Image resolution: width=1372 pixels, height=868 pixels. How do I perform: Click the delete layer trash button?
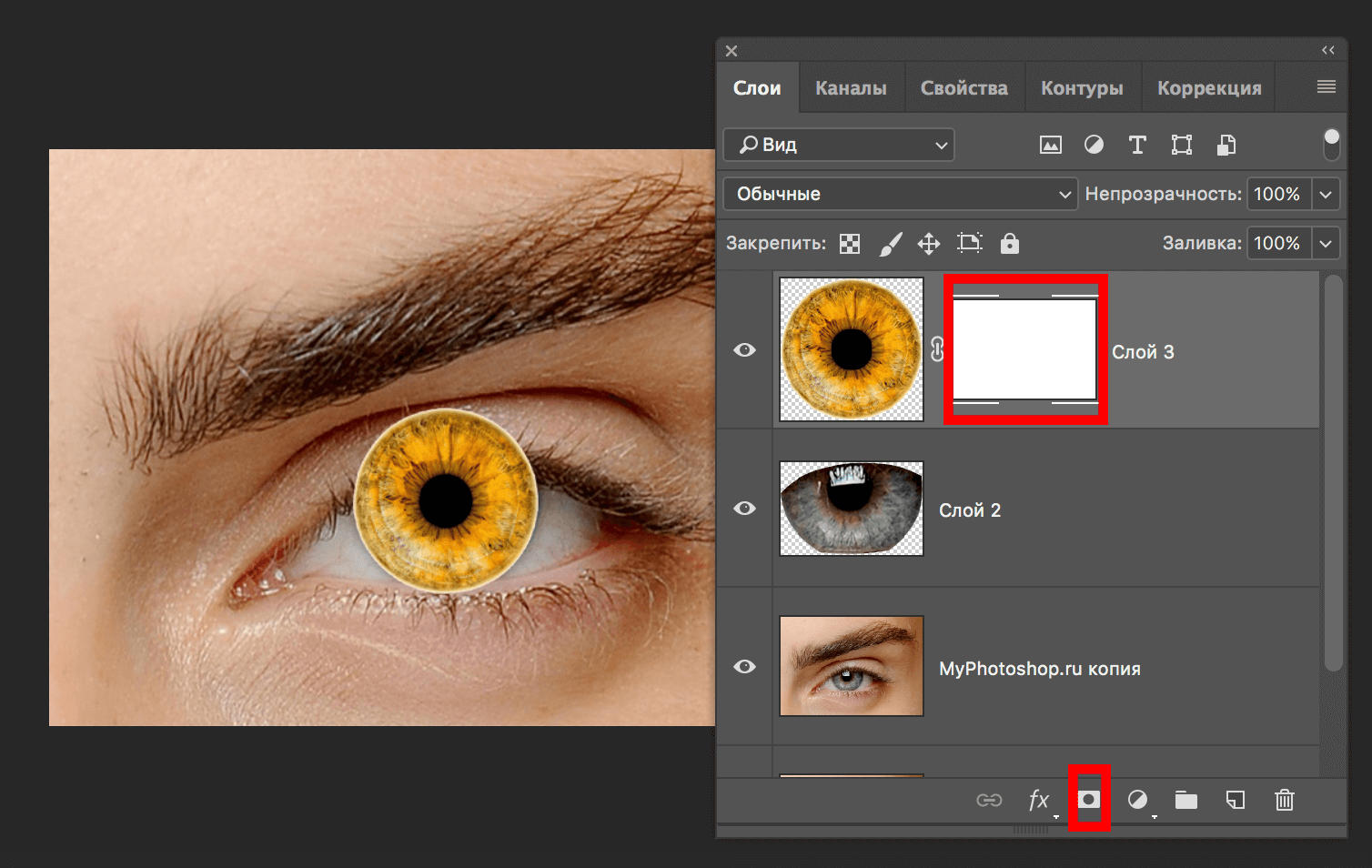coord(1284,800)
